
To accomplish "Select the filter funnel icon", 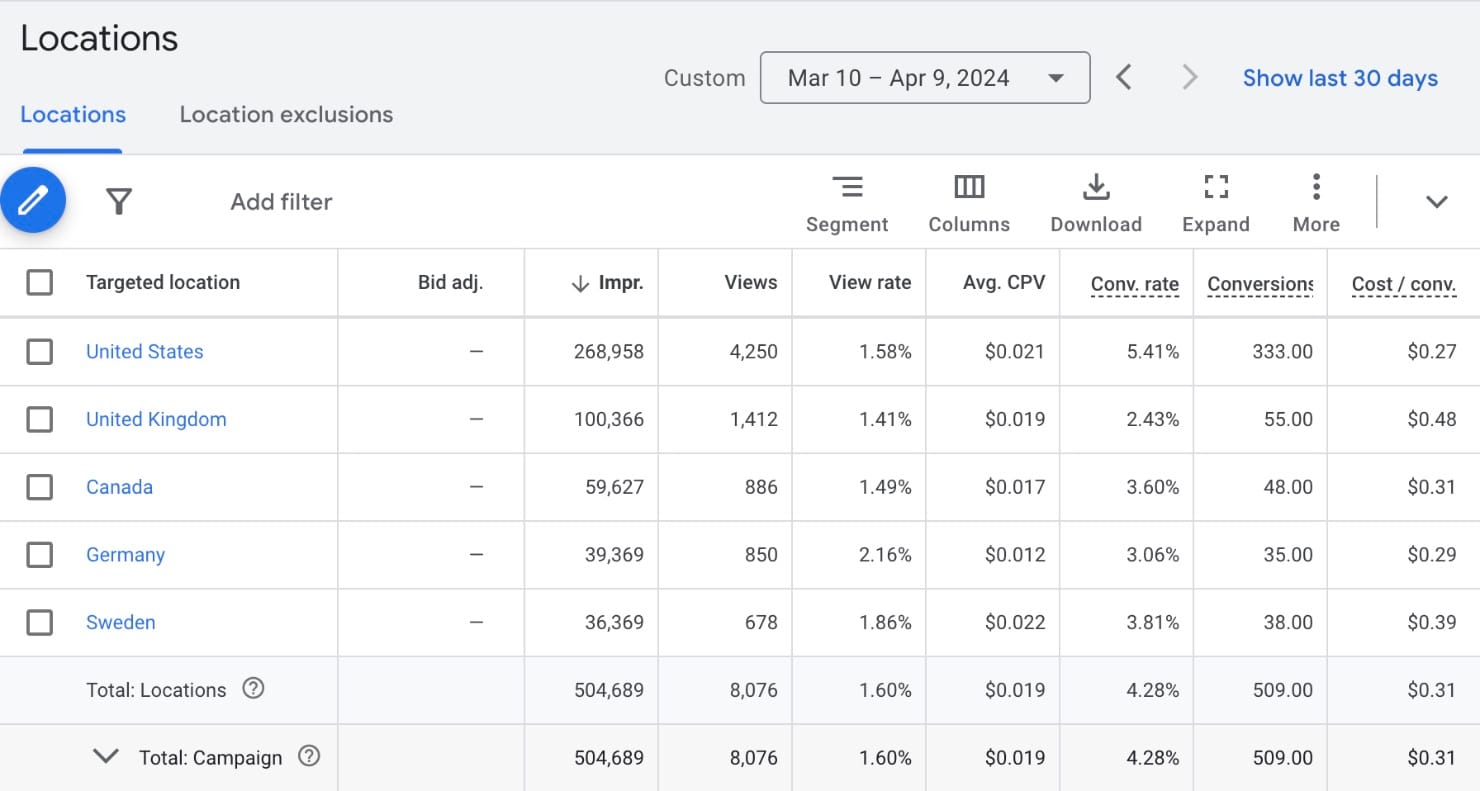I will pos(118,200).
